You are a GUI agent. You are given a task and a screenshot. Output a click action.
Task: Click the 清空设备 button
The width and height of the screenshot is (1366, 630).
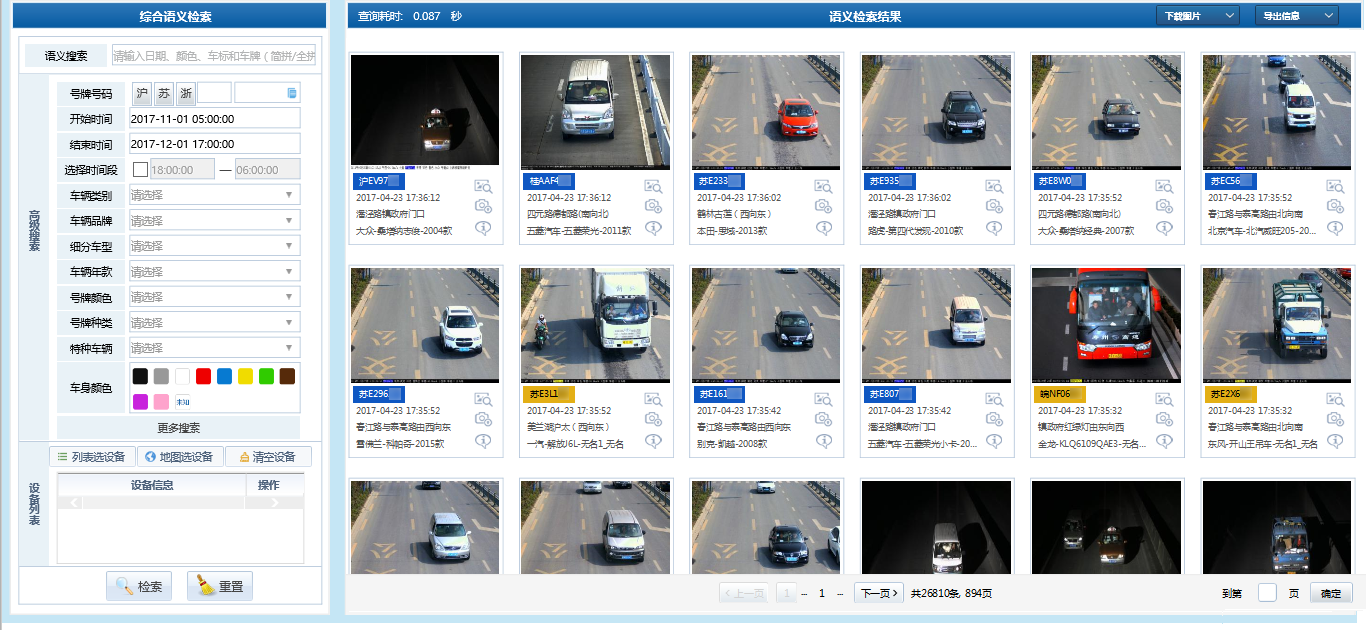click(268, 457)
